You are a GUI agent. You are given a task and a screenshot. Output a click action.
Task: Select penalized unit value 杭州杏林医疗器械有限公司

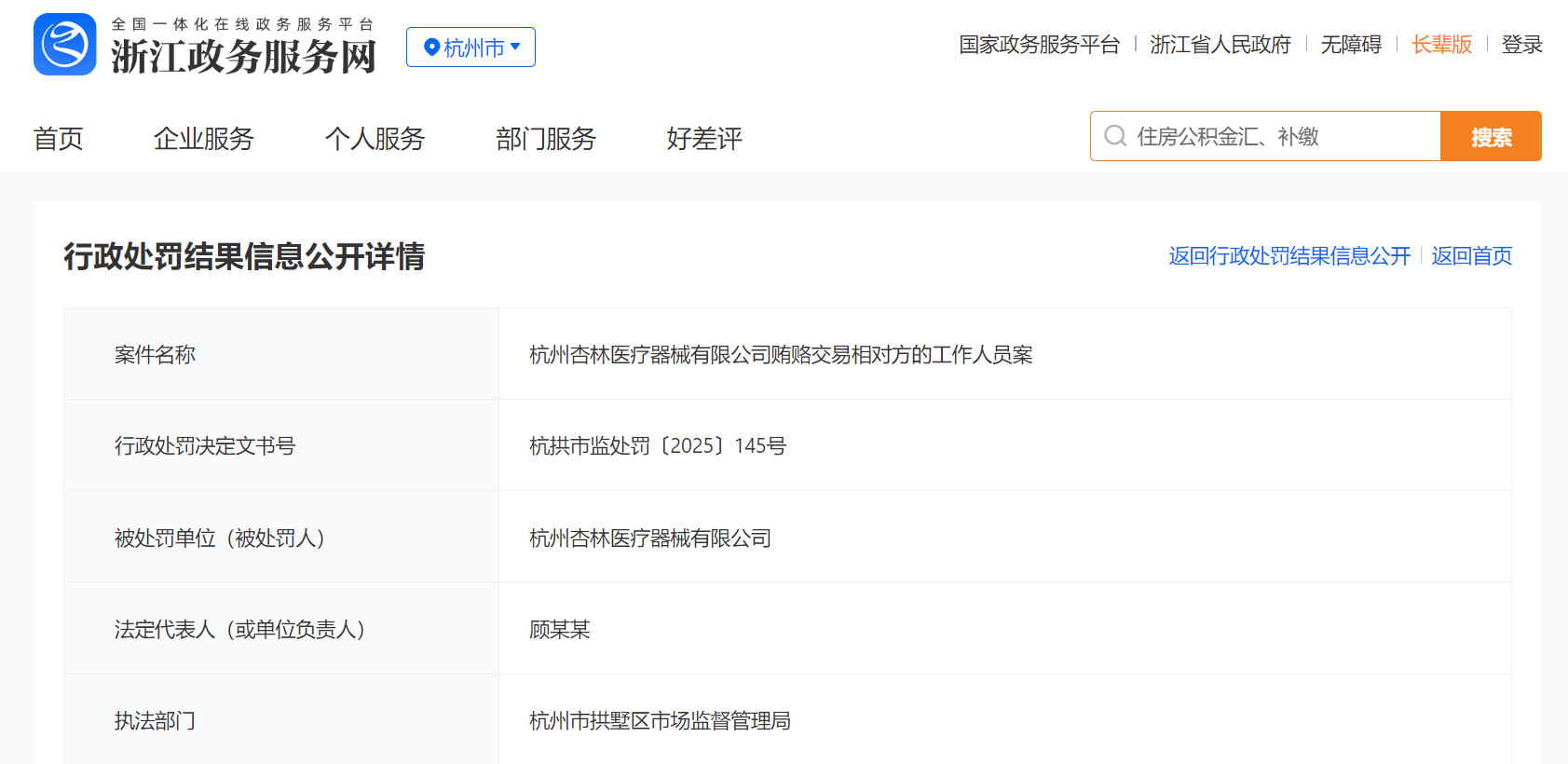point(650,539)
